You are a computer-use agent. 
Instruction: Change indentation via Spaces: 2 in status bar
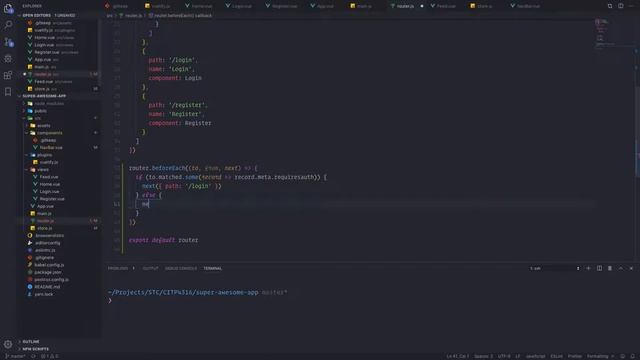pyautogui.click(x=483, y=356)
